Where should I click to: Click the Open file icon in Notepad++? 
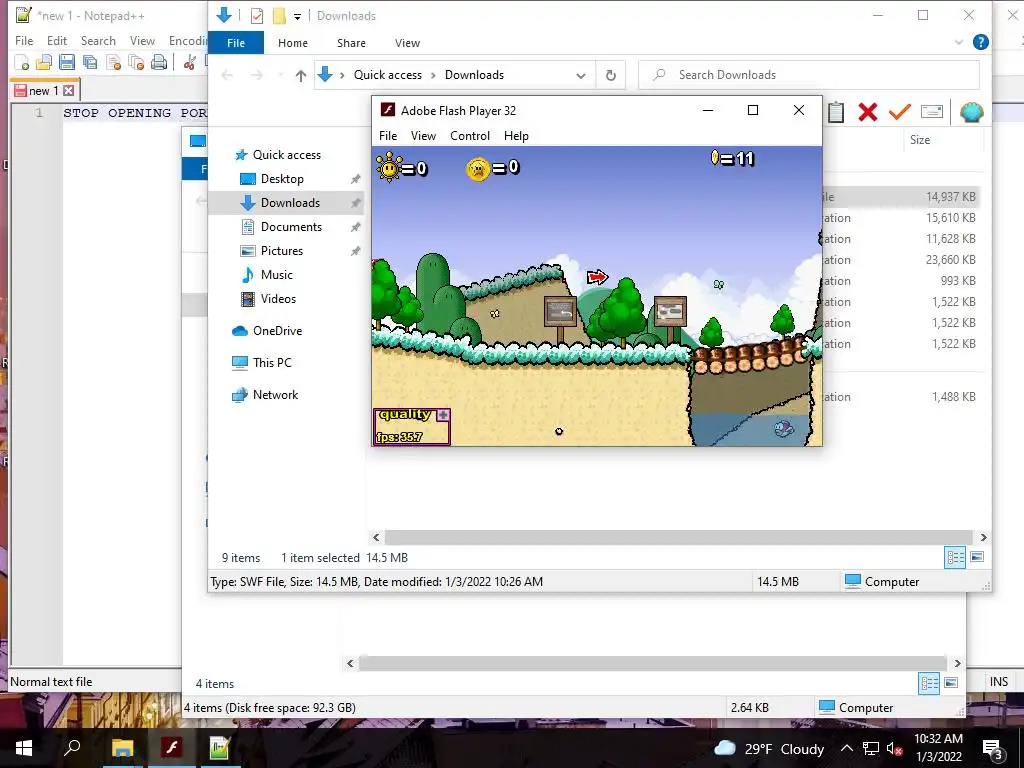coord(44,63)
